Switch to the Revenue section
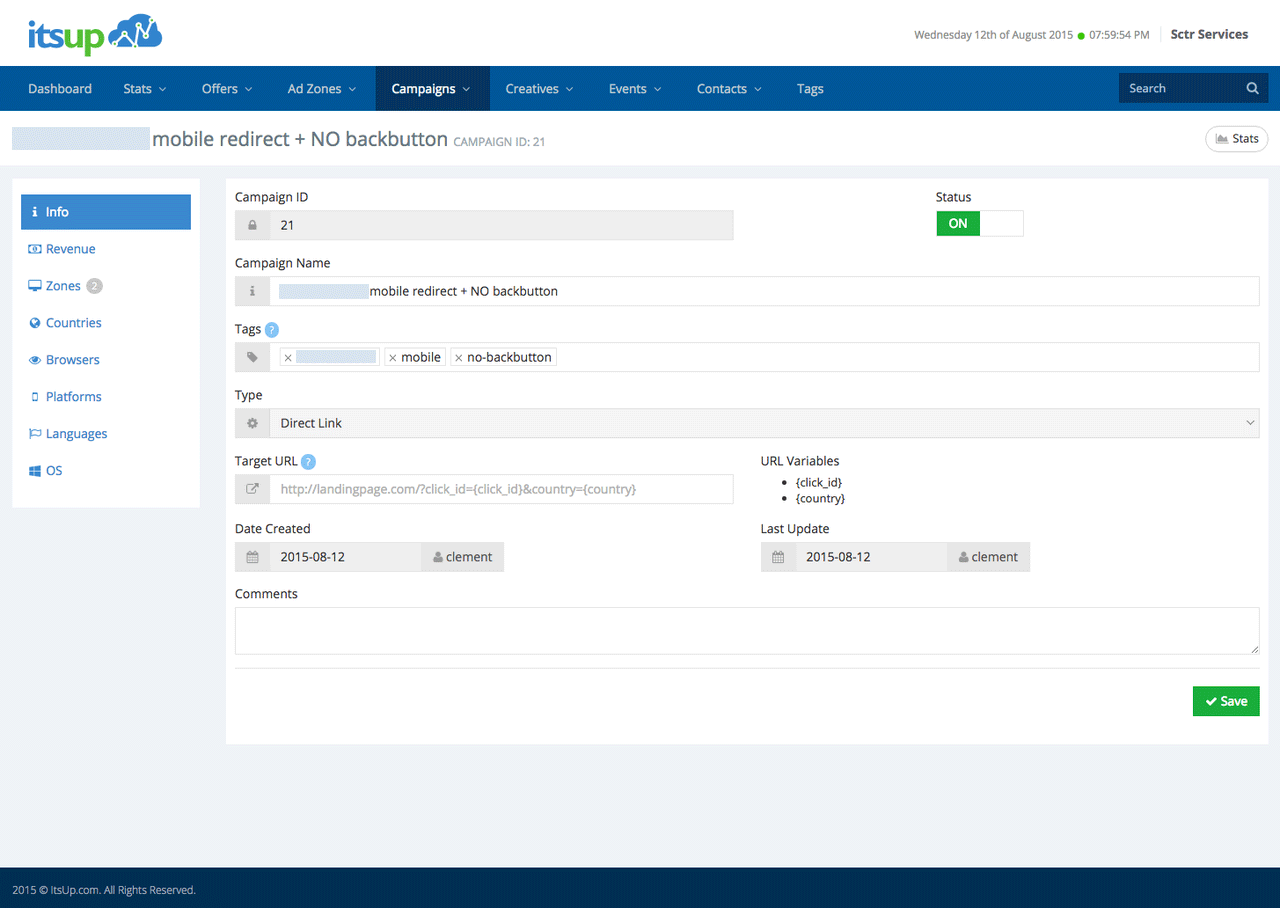The image size is (1280, 908). point(70,249)
